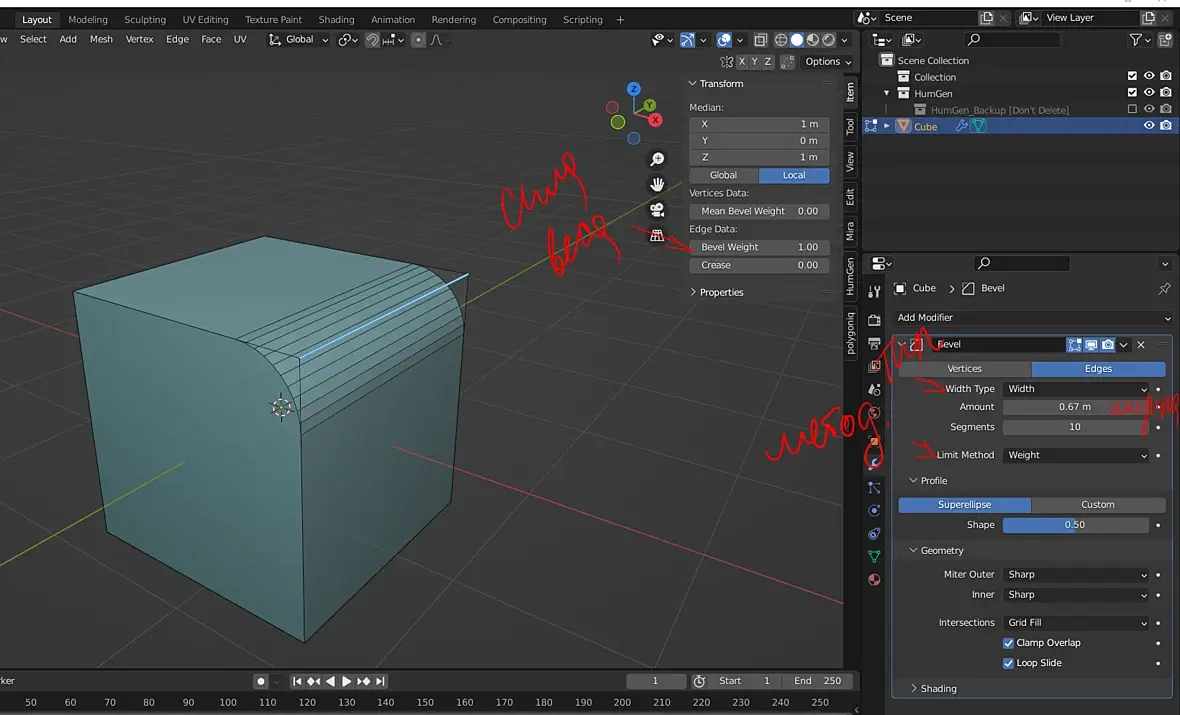The image size is (1180, 715).
Task: Click the play animation button
Action: point(346,681)
